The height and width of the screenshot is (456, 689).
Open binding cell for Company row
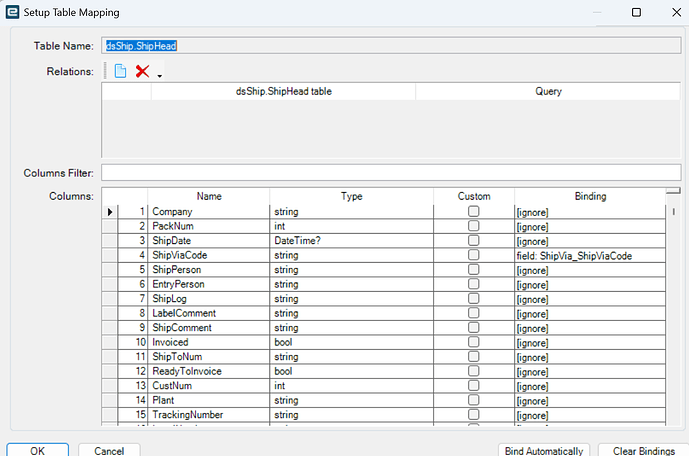pos(590,212)
